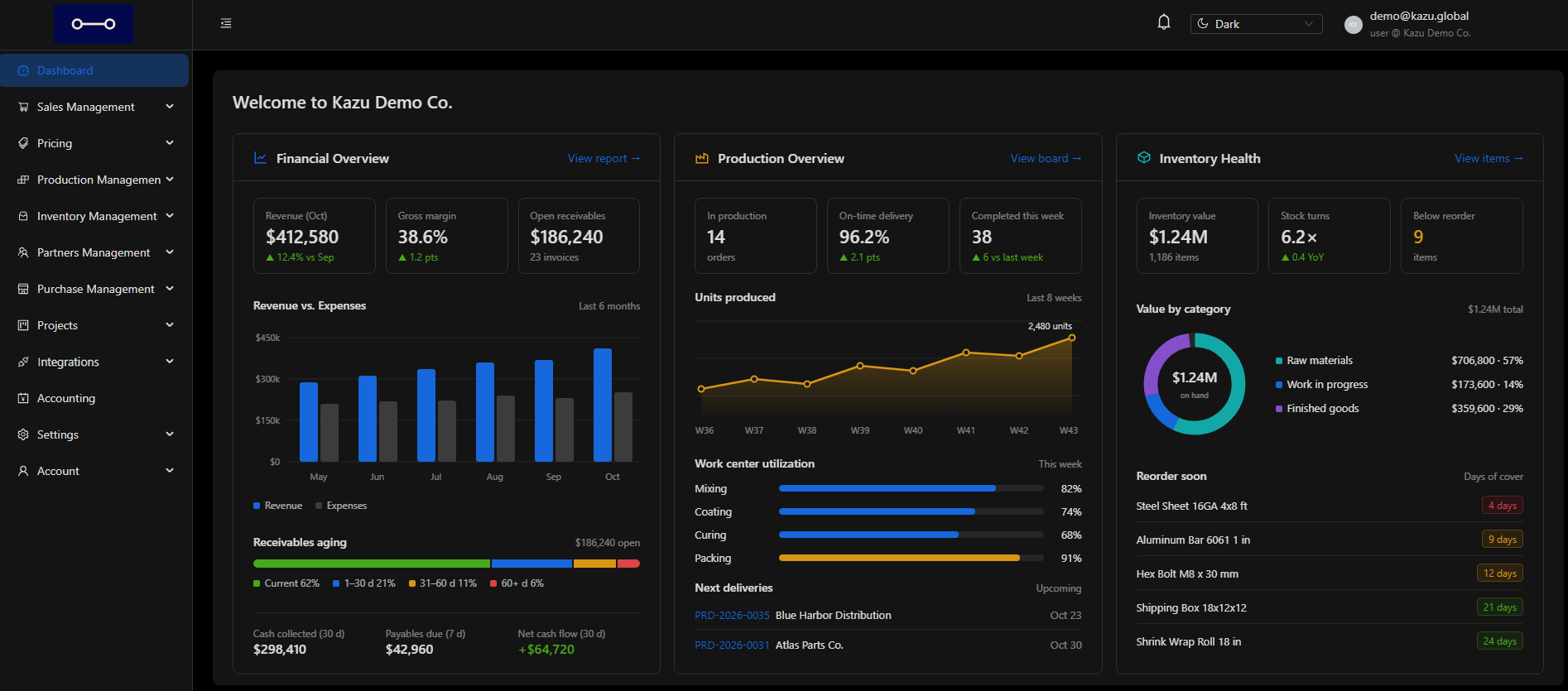Click the Hex Bolt M8 x 30 mm row
The width and height of the screenshot is (1568, 691).
pyautogui.click(x=1330, y=573)
